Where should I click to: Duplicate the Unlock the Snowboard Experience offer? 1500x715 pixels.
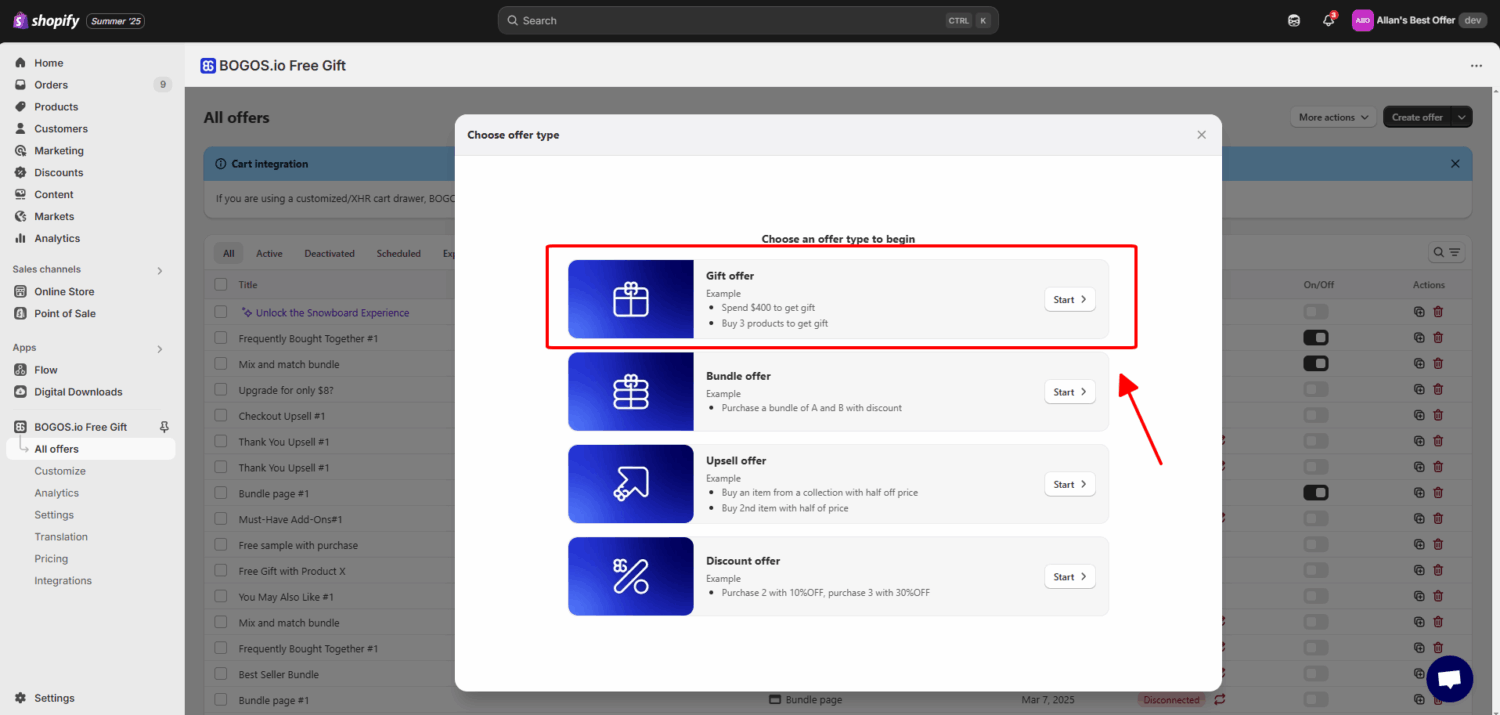coord(1419,313)
